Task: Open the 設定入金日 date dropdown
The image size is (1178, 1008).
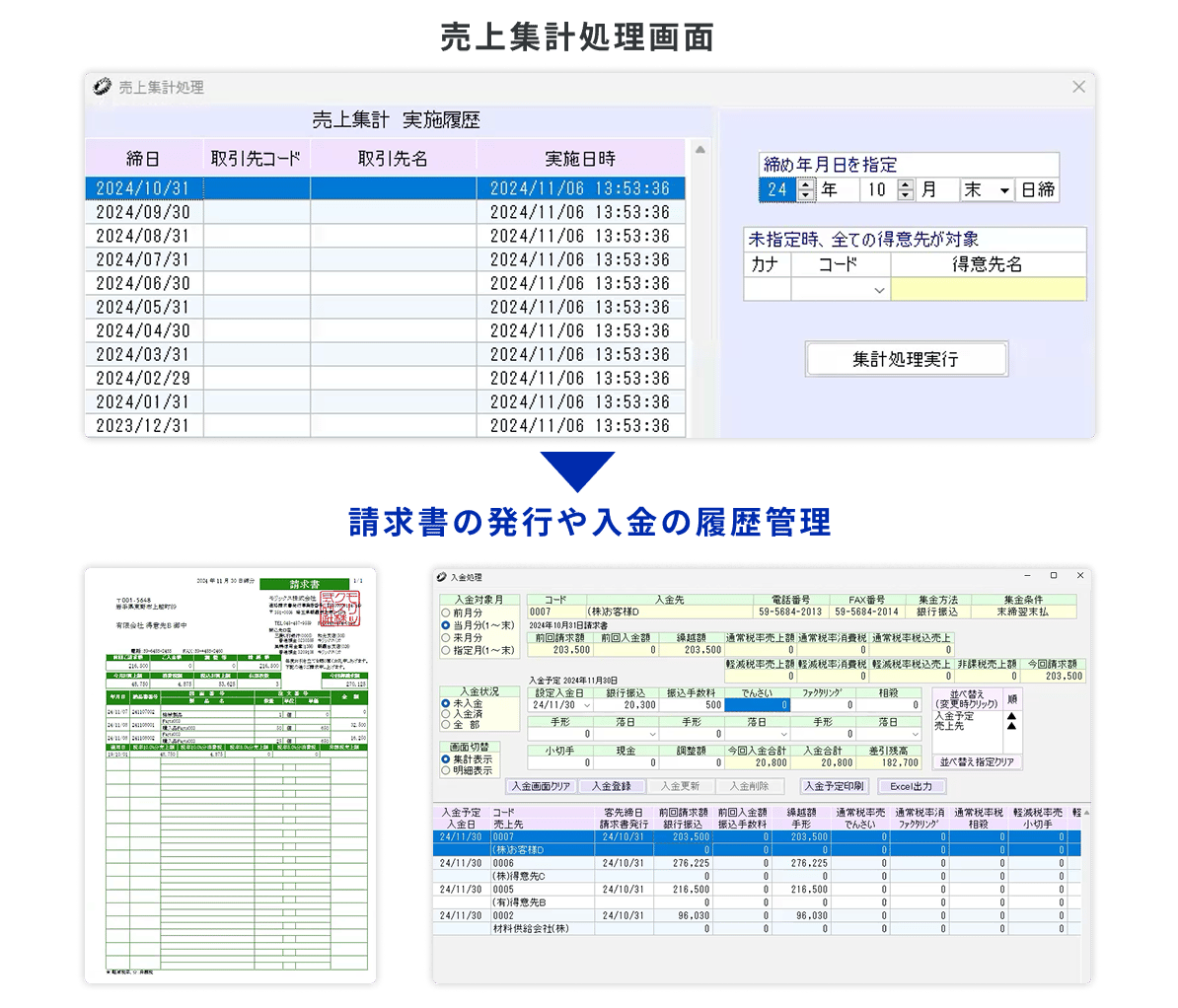Action: pyautogui.click(x=587, y=705)
